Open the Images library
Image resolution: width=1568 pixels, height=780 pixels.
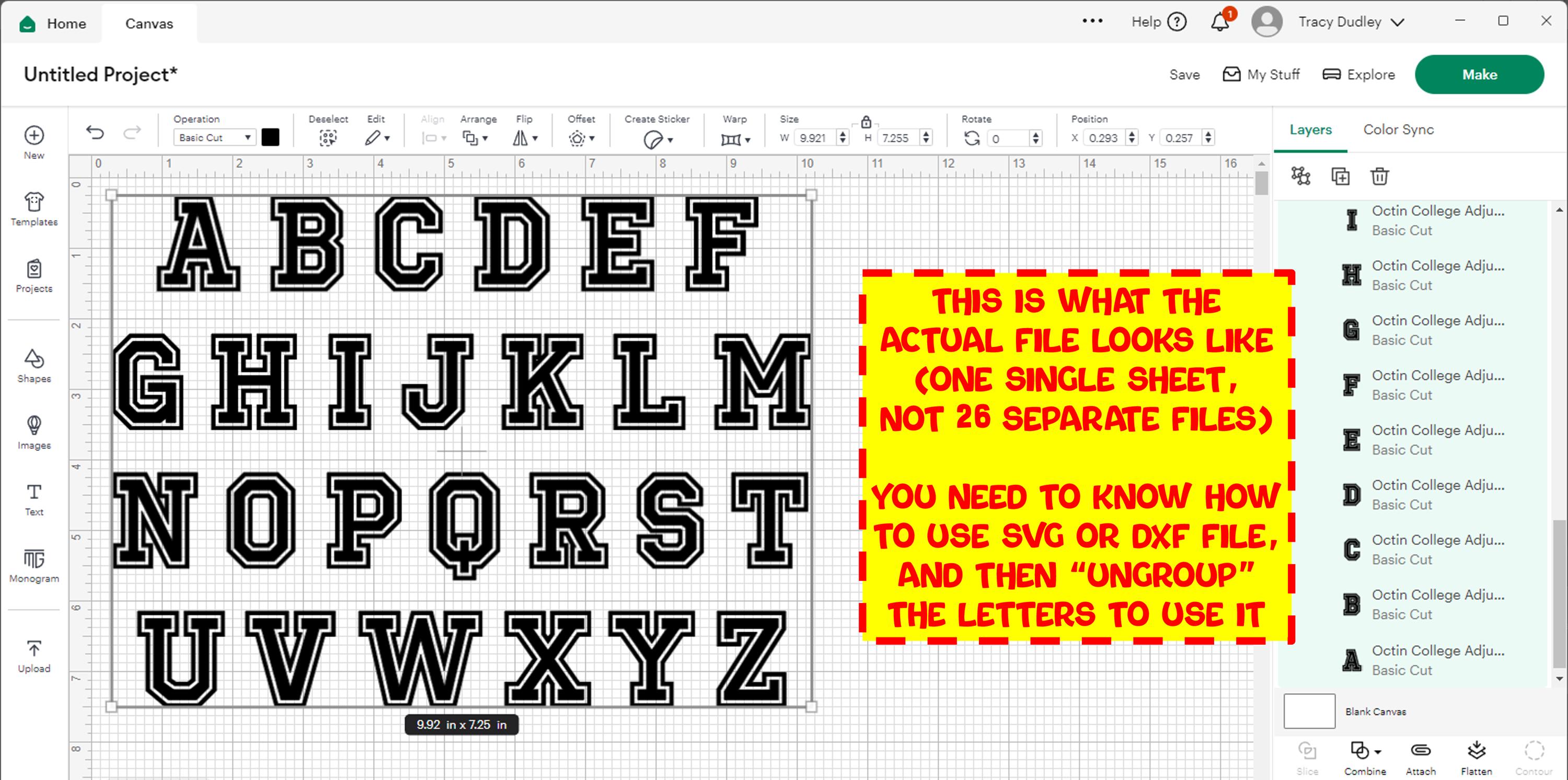34,433
